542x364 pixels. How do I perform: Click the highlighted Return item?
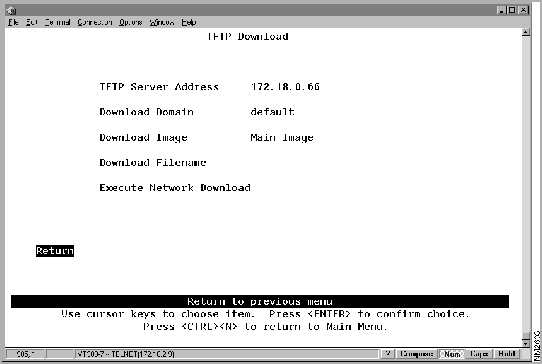point(55,251)
